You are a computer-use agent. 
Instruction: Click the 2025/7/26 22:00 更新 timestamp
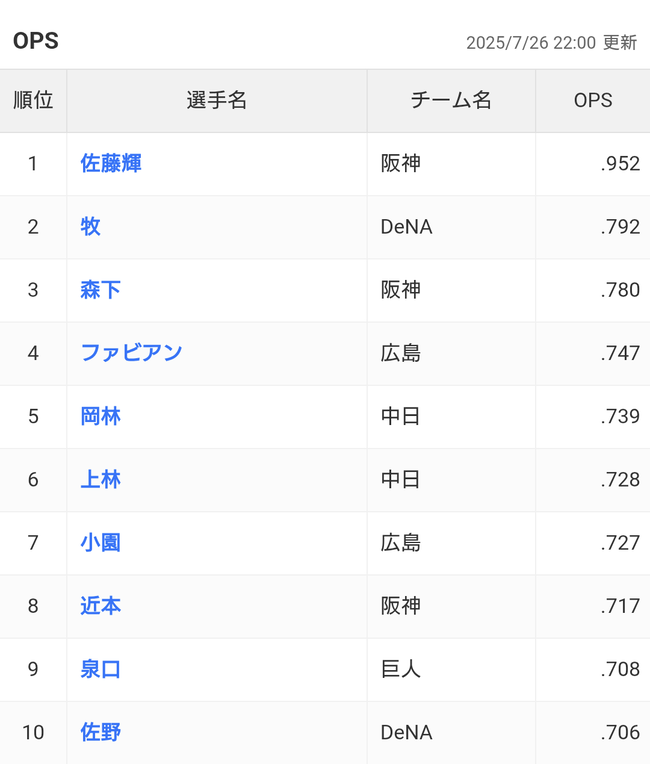point(552,43)
